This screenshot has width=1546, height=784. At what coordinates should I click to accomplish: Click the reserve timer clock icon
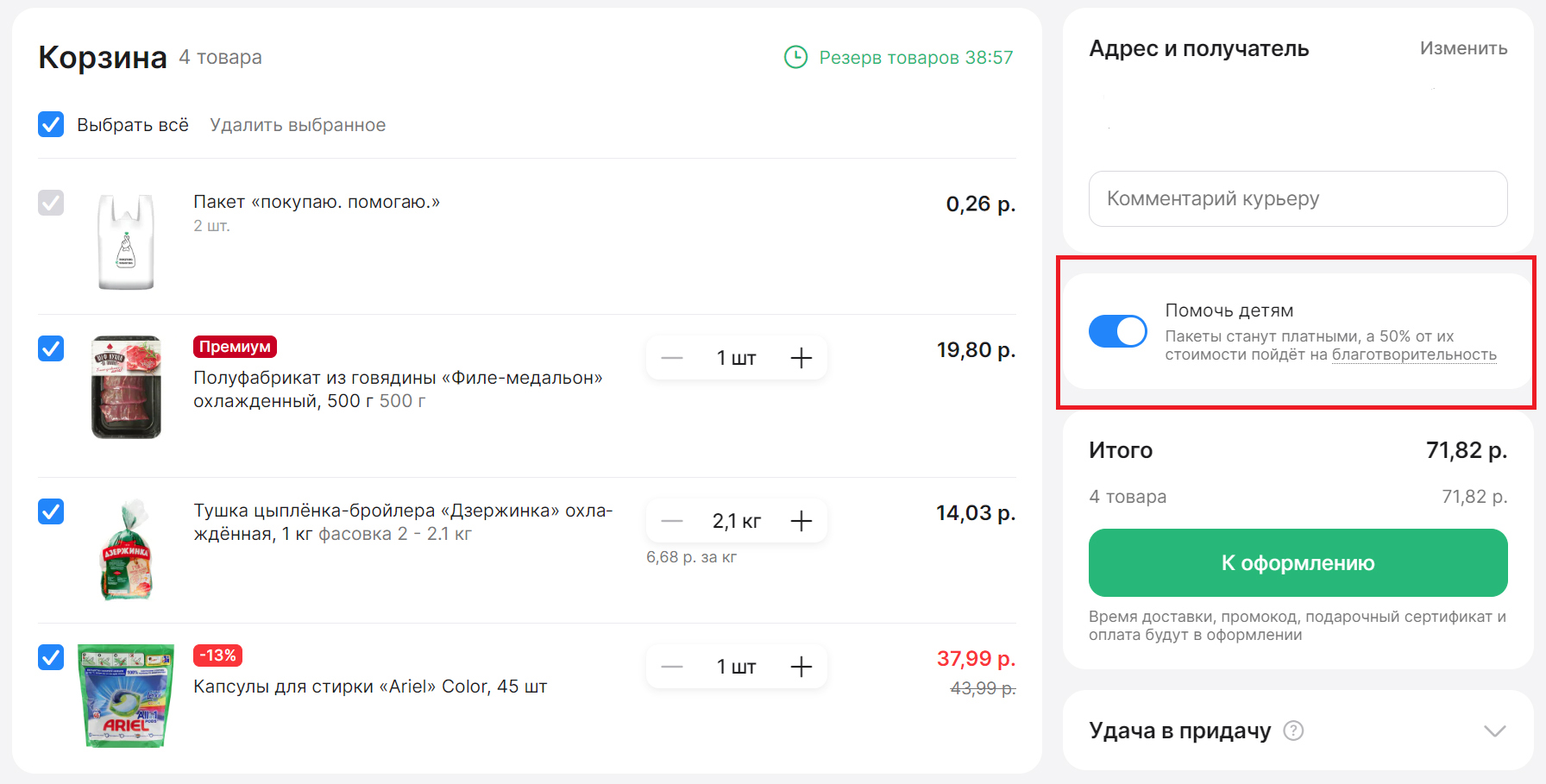[x=795, y=58]
